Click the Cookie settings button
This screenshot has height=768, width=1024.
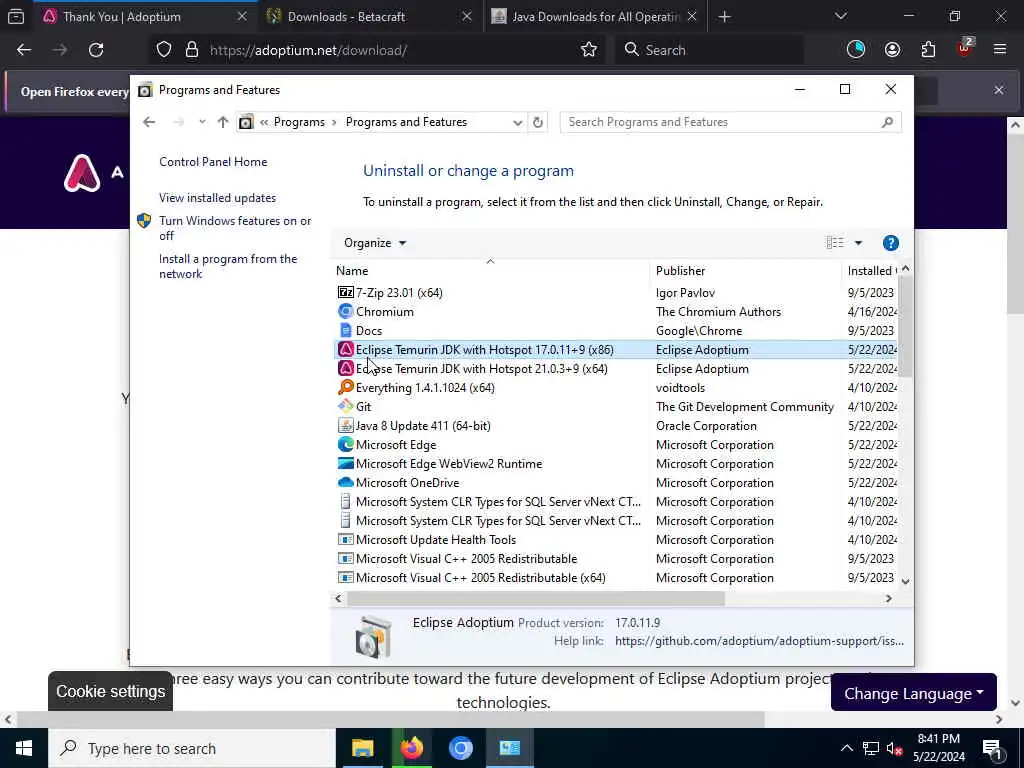pyautogui.click(x=110, y=691)
